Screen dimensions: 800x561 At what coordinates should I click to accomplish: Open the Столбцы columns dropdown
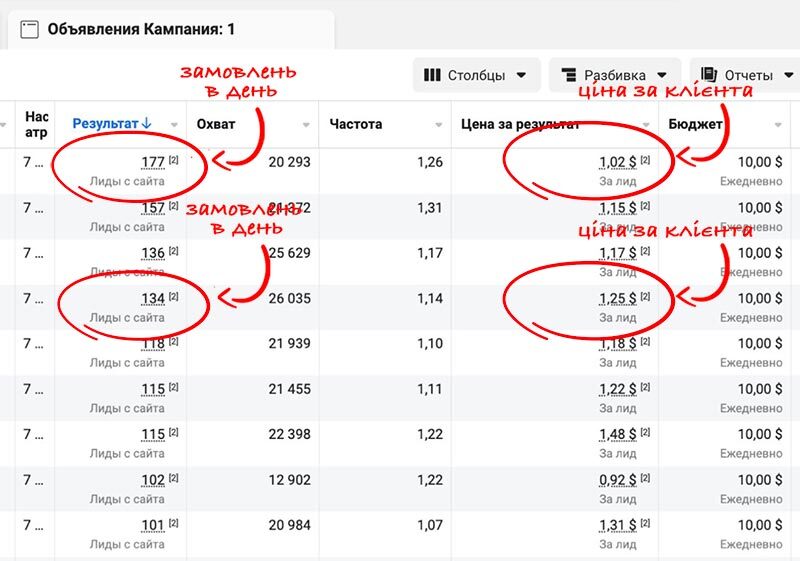476,75
